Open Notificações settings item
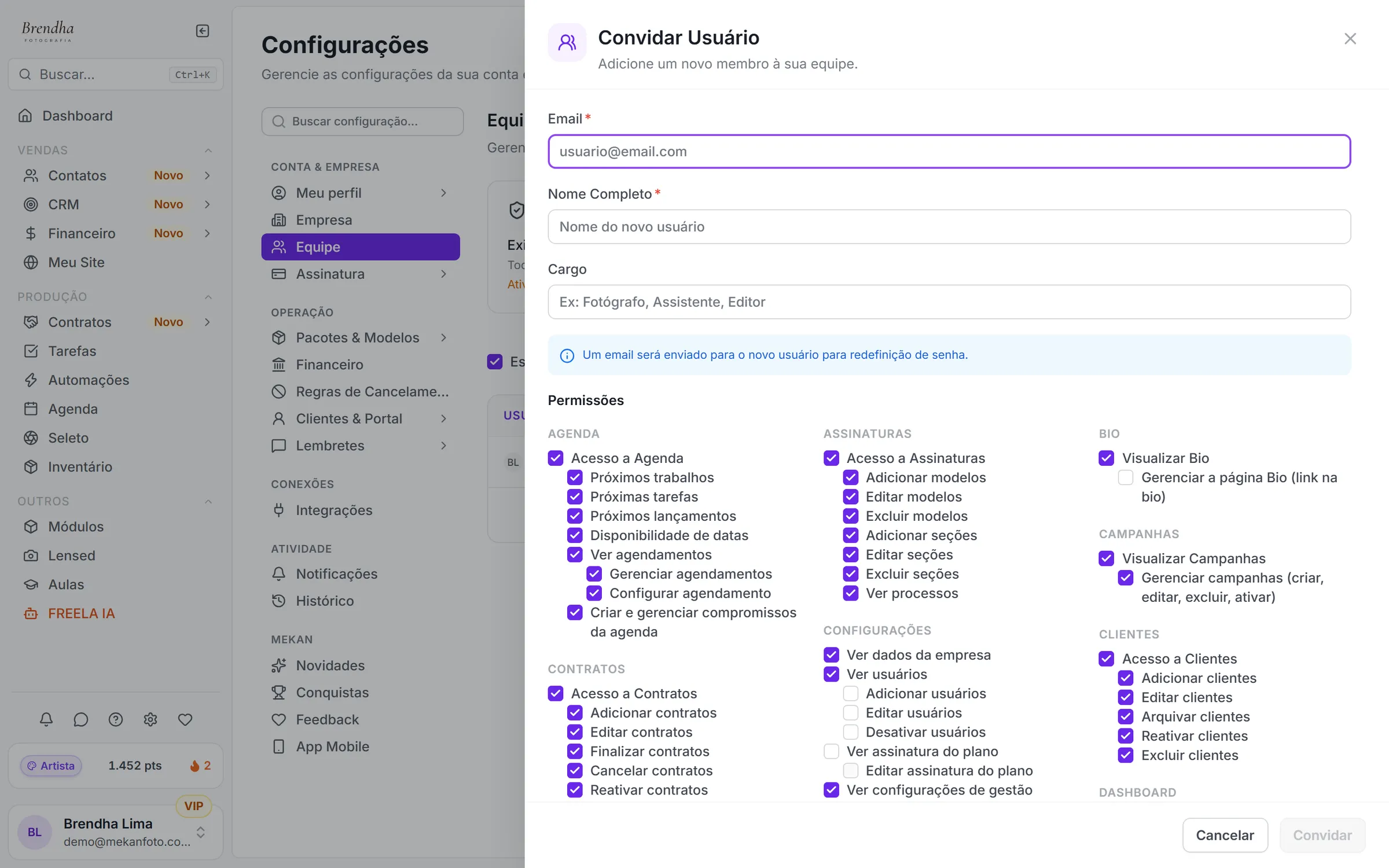The width and height of the screenshot is (1389, 868). coord(361,573)
